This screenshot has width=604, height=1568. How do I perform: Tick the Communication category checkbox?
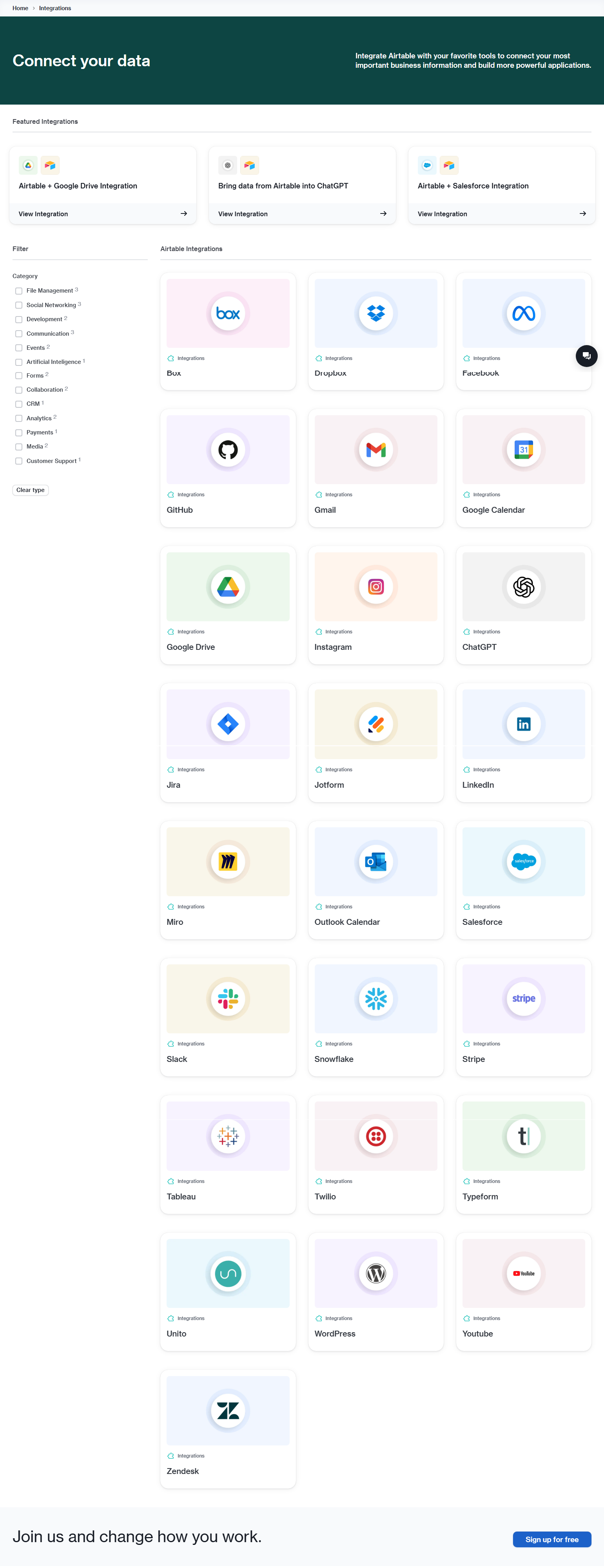19,334
